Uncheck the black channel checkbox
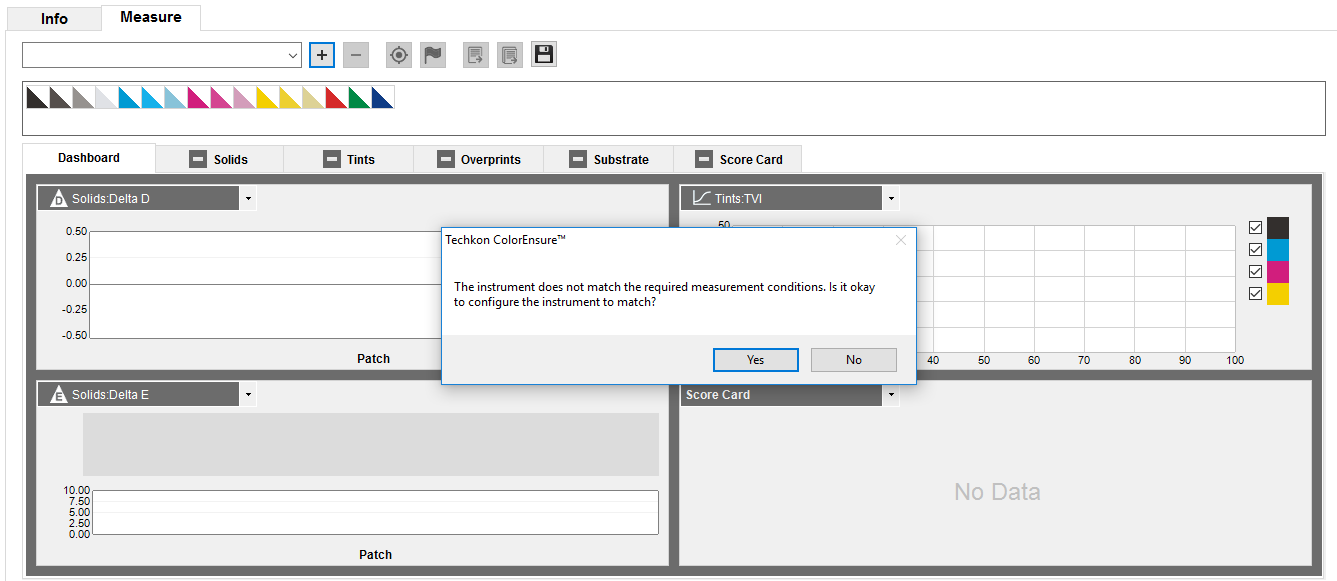 (x=1256, y=228)
